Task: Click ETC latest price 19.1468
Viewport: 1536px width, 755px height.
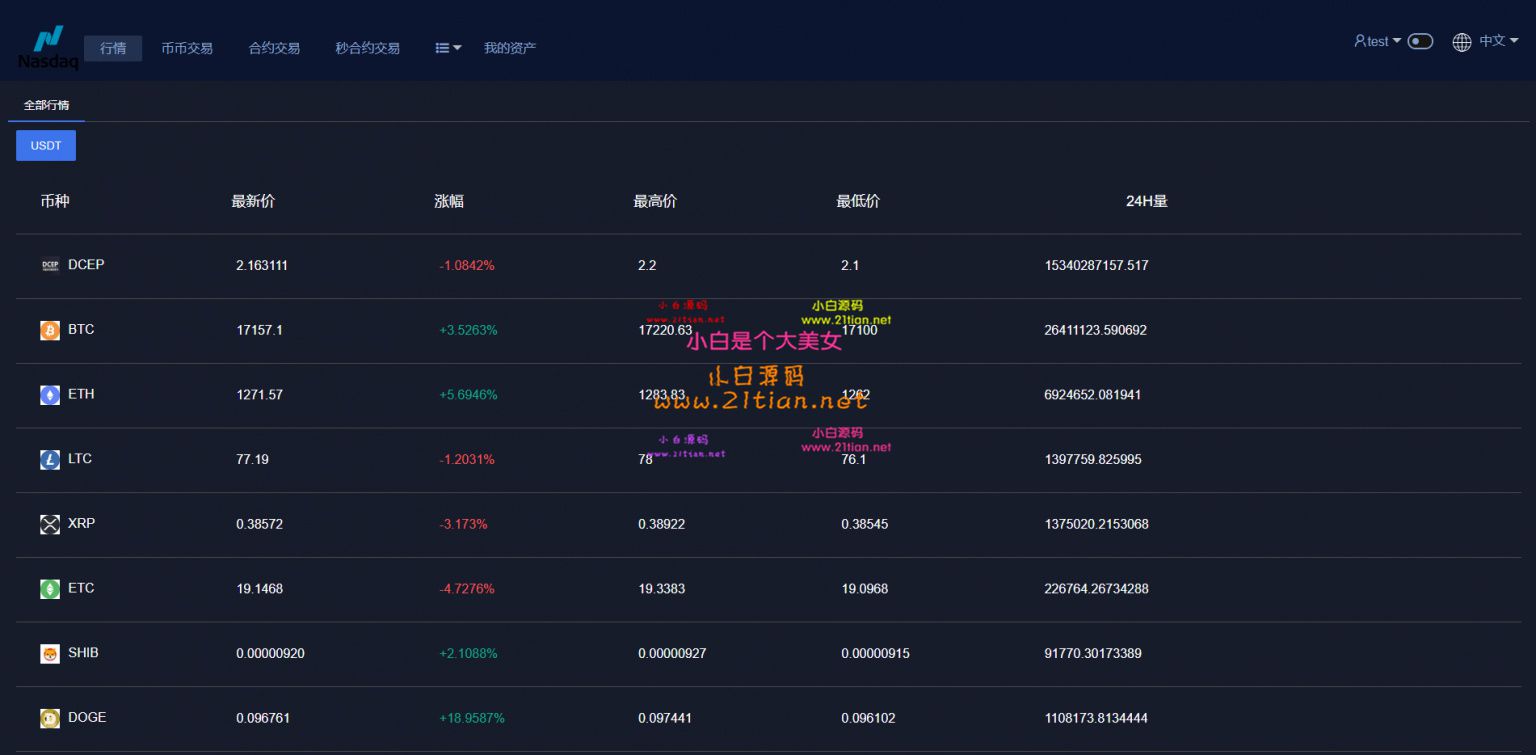Action: (259, 589)
